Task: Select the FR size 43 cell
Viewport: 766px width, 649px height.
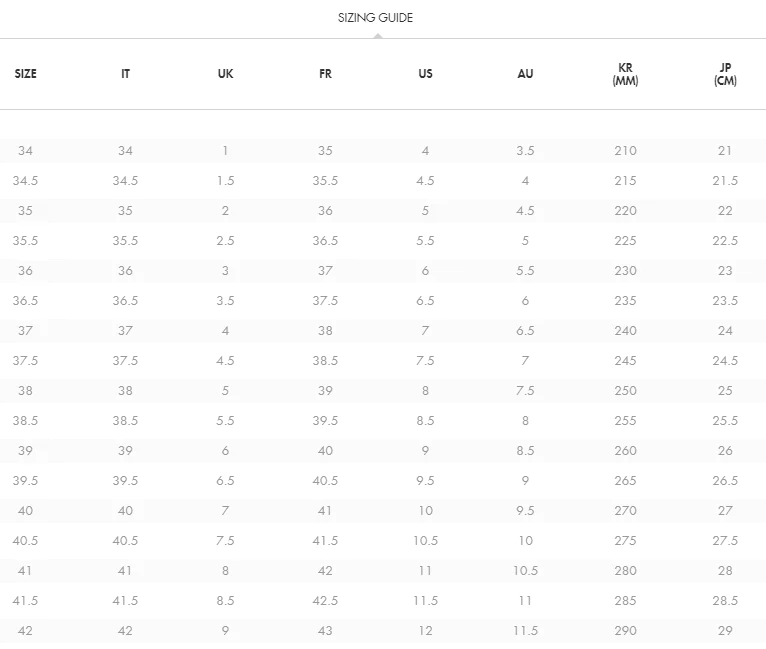Action: point(325,630)
